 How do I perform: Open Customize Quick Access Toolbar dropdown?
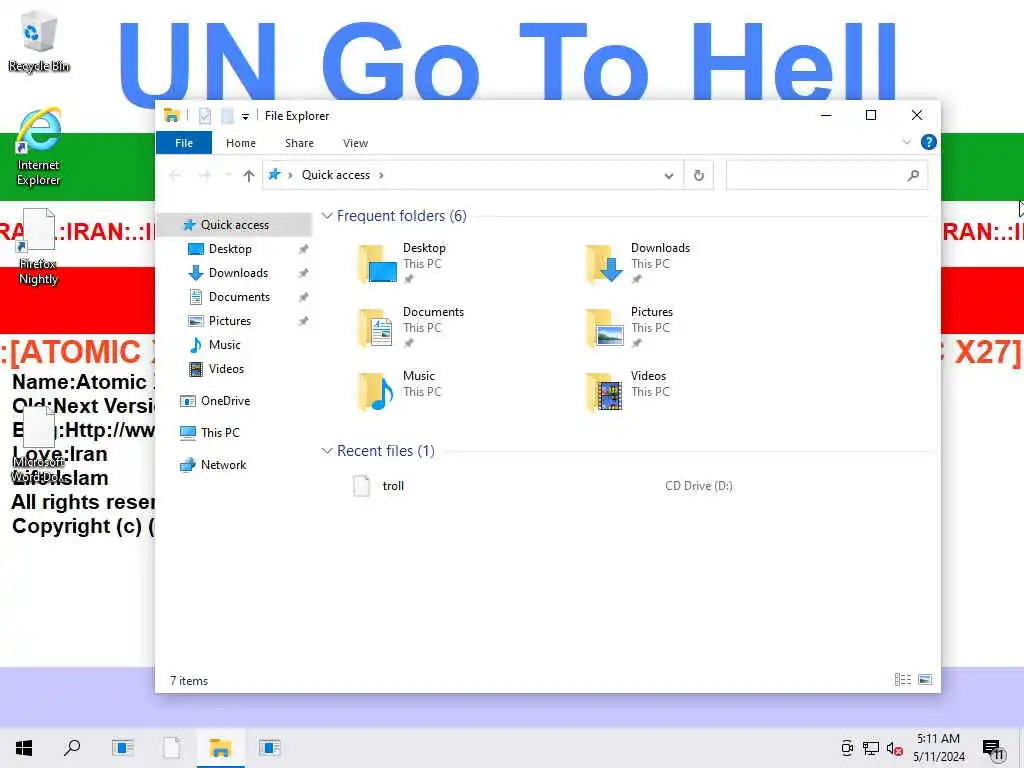pos(245,116)
